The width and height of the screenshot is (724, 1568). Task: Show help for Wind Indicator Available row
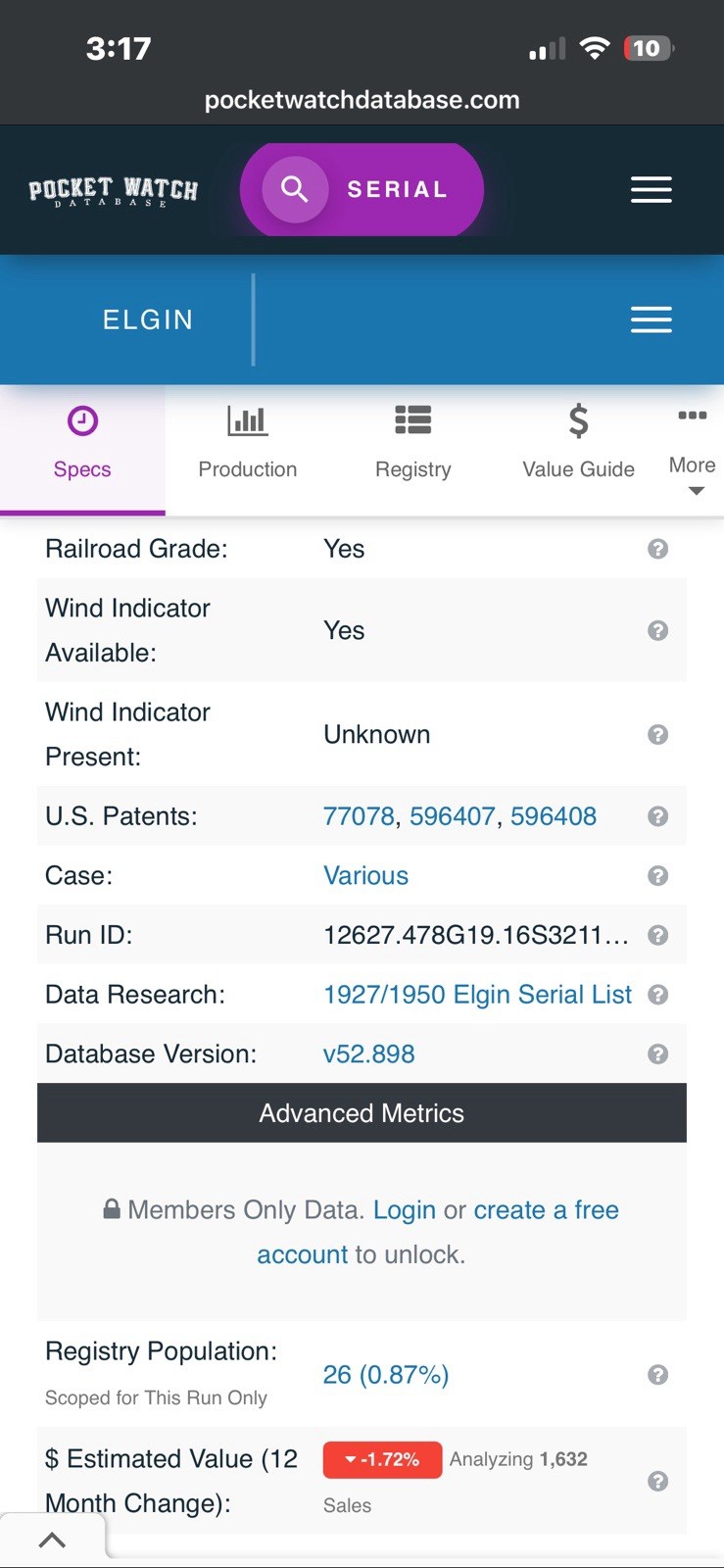(658, 630)
